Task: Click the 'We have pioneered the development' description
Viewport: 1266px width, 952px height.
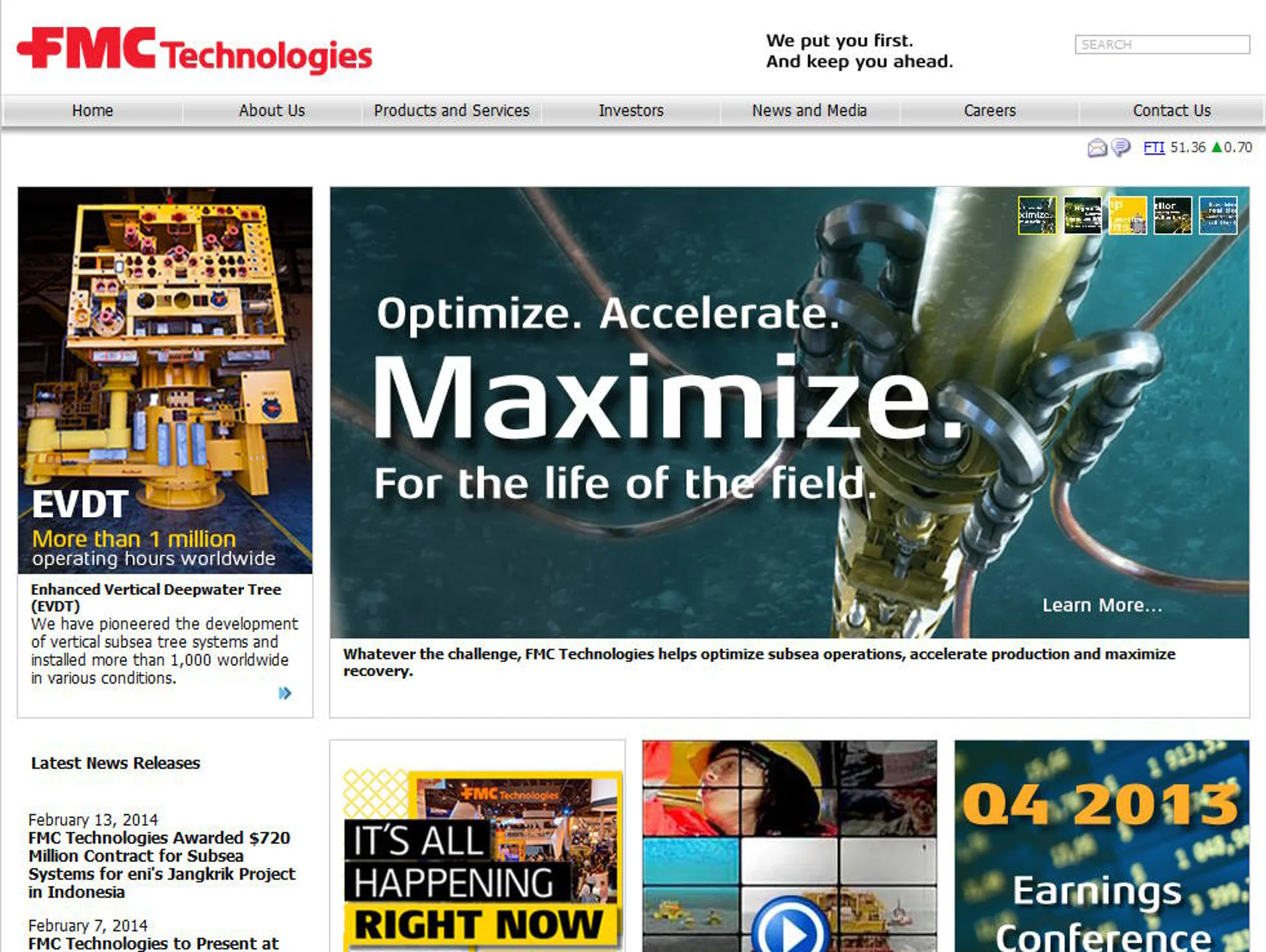Action: pos(165,651)
